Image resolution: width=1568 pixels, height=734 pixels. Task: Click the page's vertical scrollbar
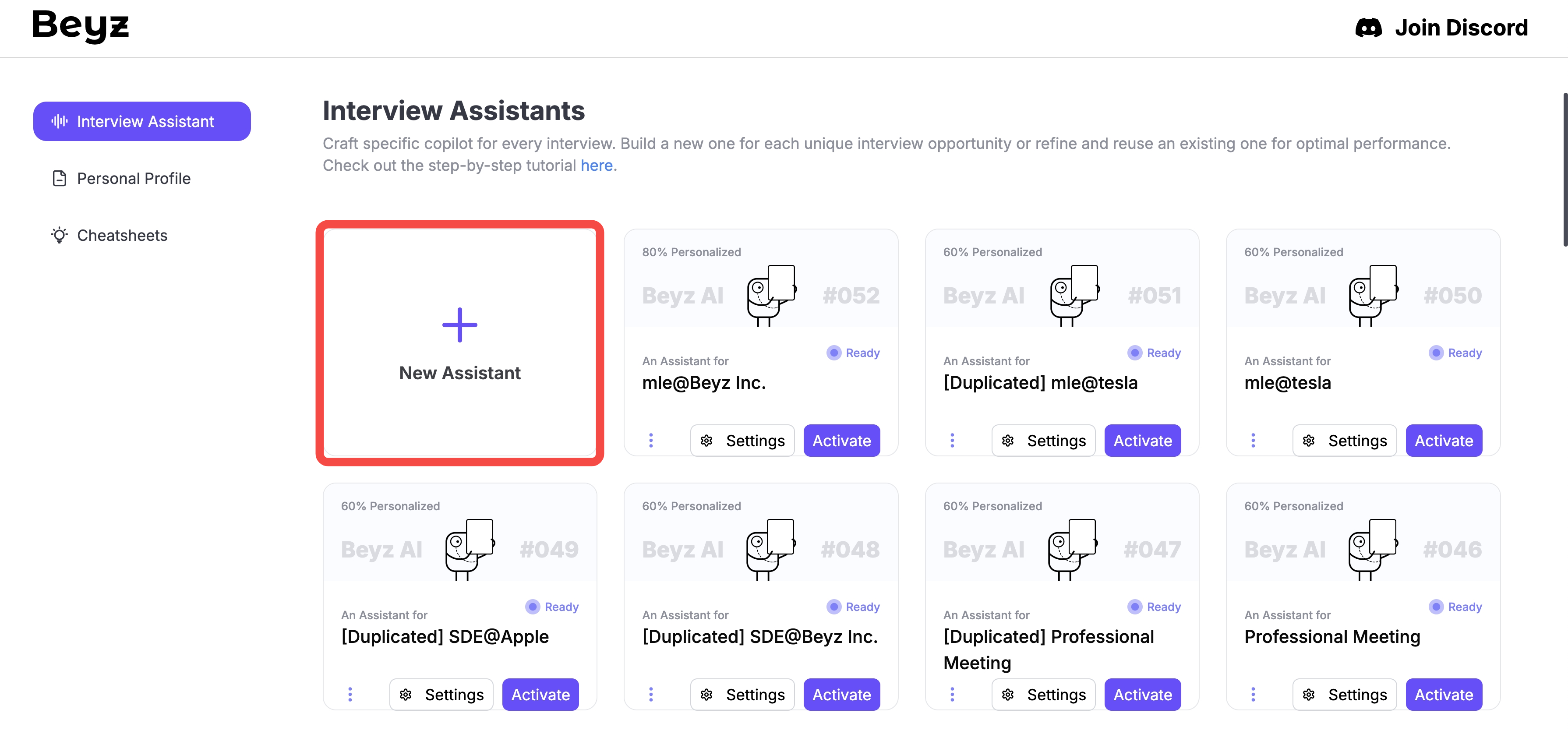tap(1564, 170)
